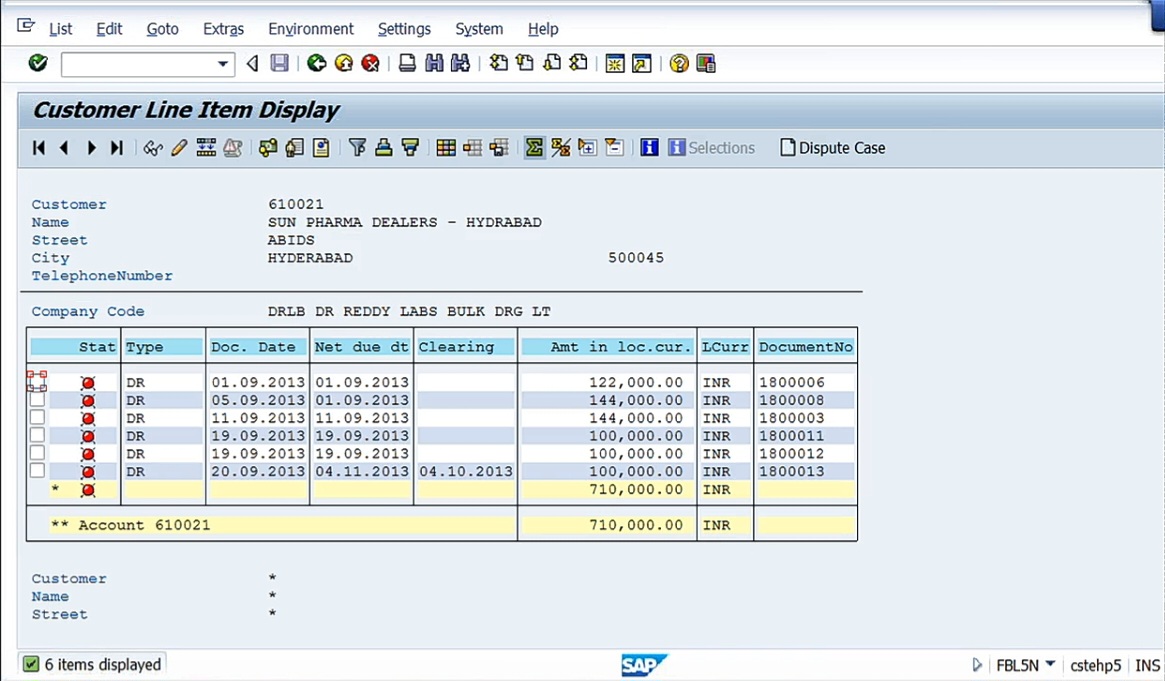The width and height of the screenshot is (1165, 681).
Task: Open the FBL5N status bar dropdown
Action: 1051,664
